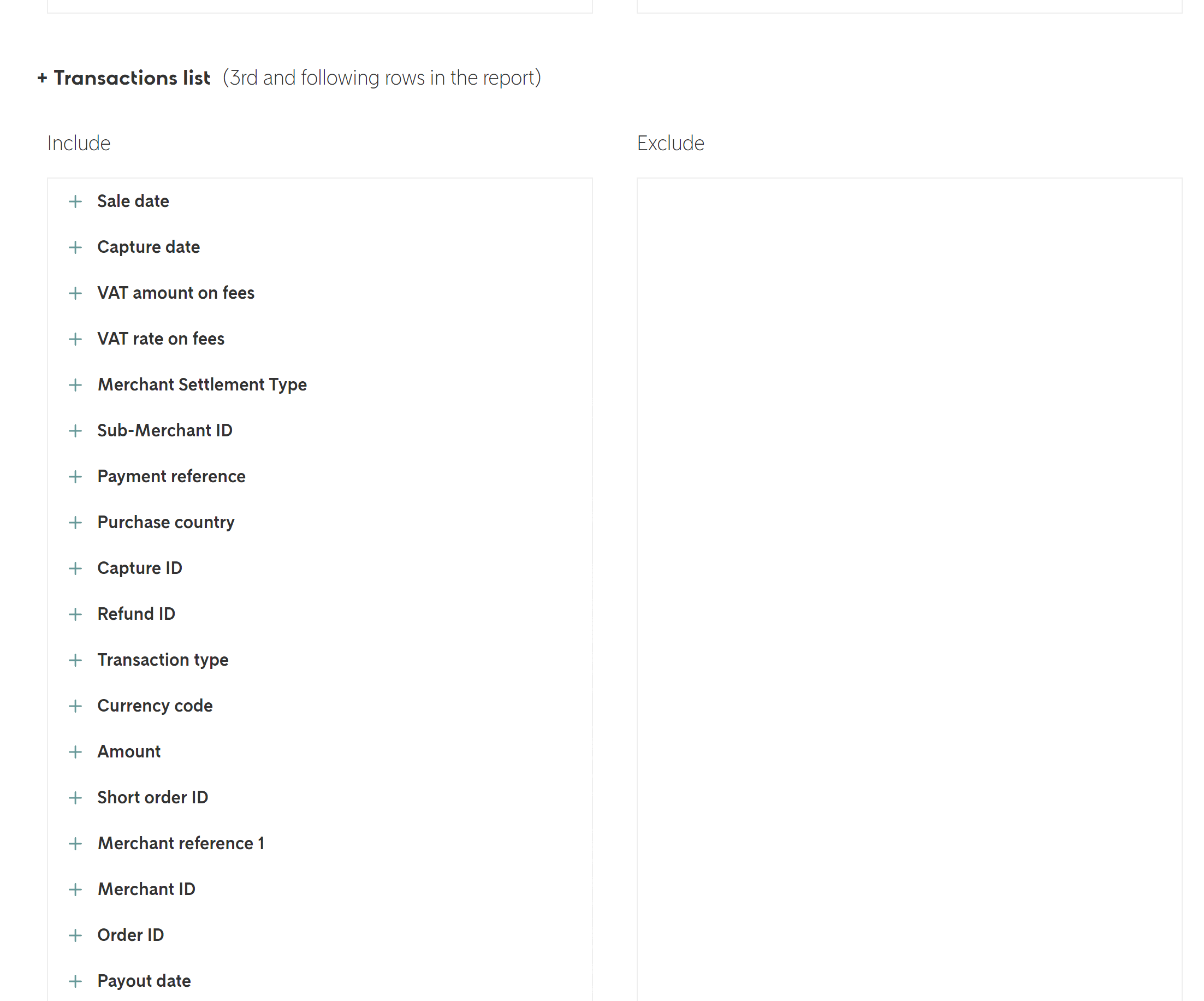This screenshot has width=1204, height=1001.
Task: Click plus icon next to Refund ID
Action: pos(75,614)
